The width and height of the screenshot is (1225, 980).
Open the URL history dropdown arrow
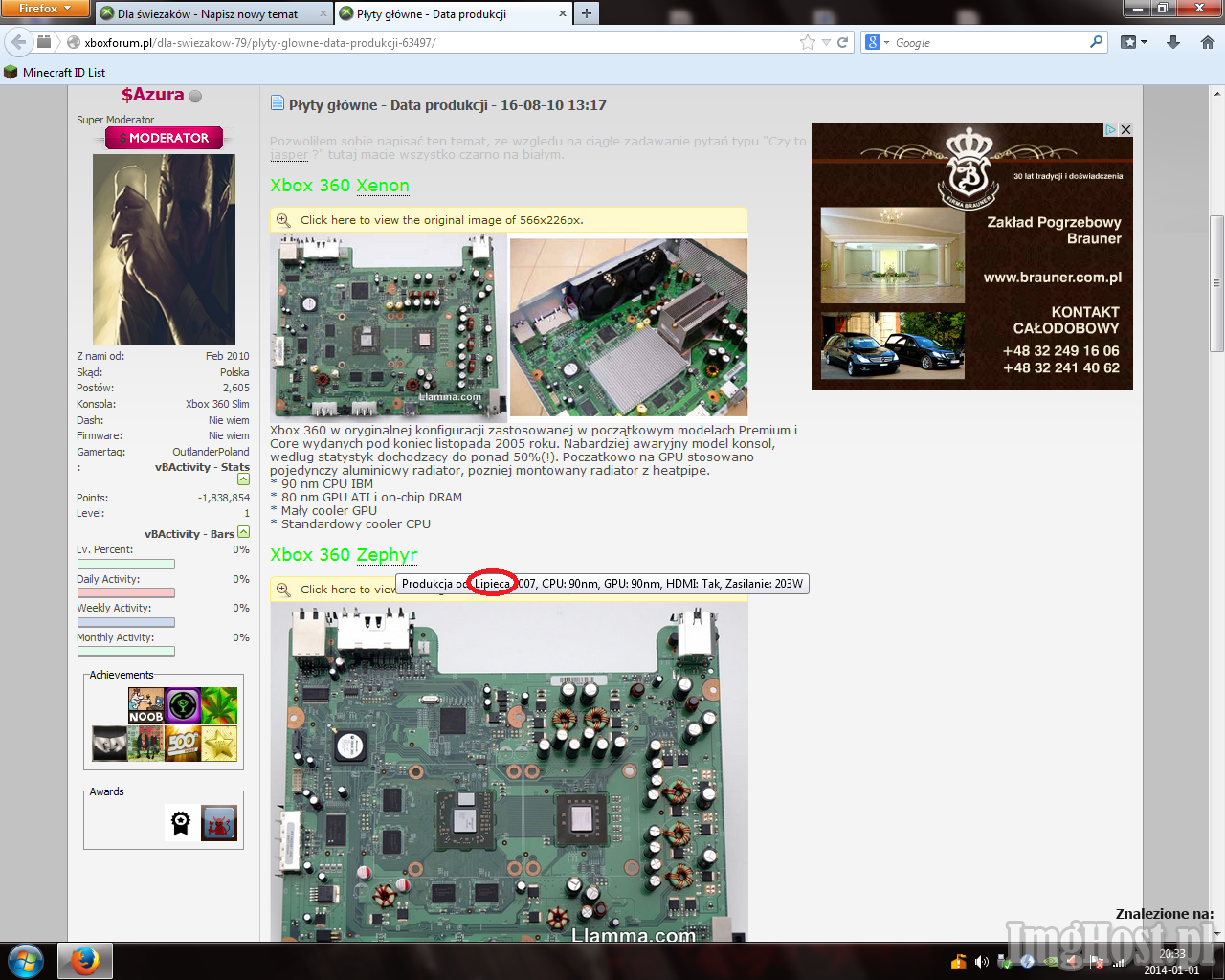pos(826,43)
